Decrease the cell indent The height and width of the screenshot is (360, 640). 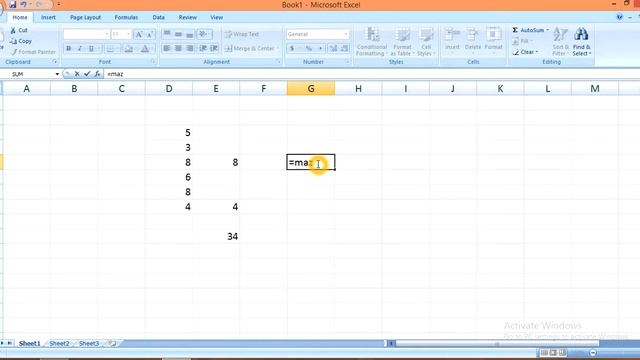tap(203, 49)
